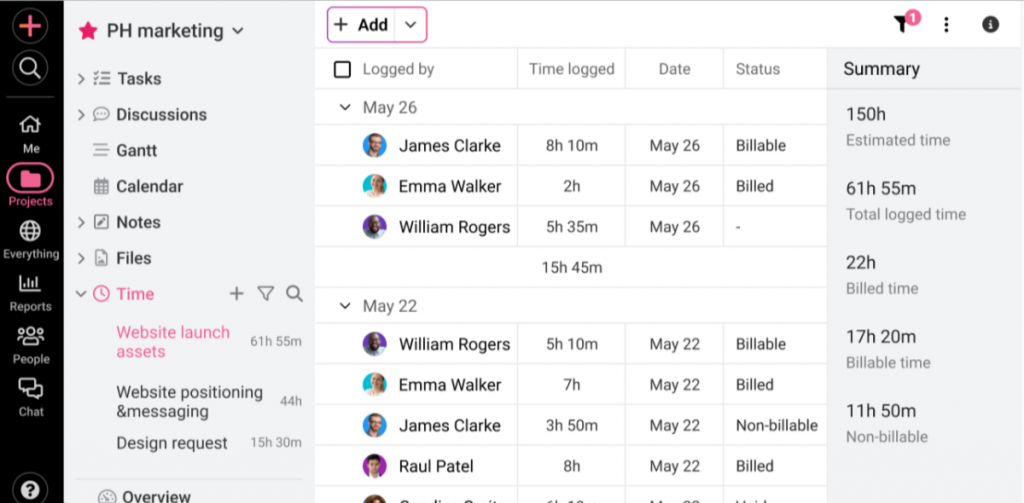
Task: Click the Gantt lines icon in sidebar
Action: click(x=101, y=150)
